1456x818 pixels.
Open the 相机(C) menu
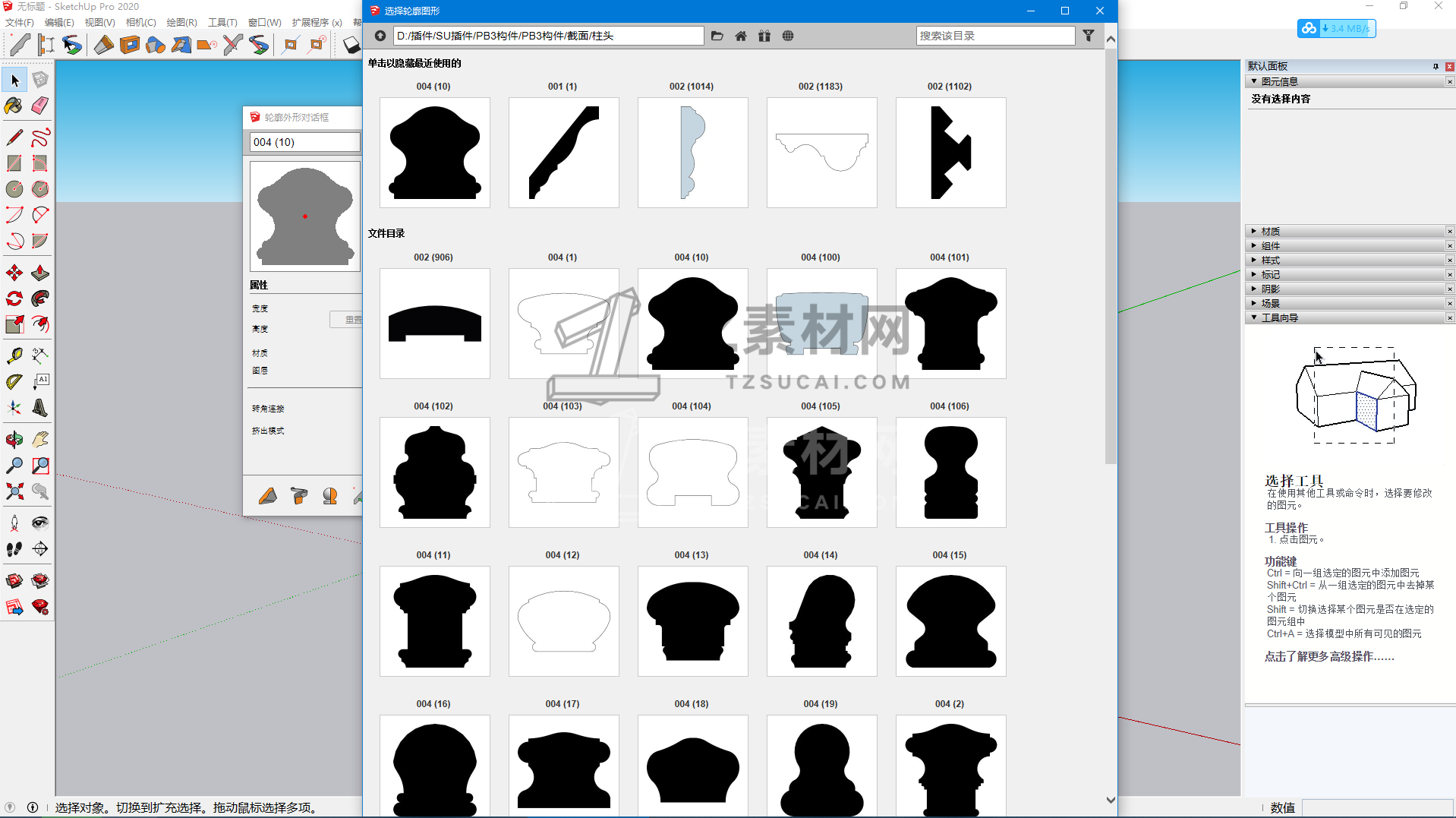pos(140,23)
